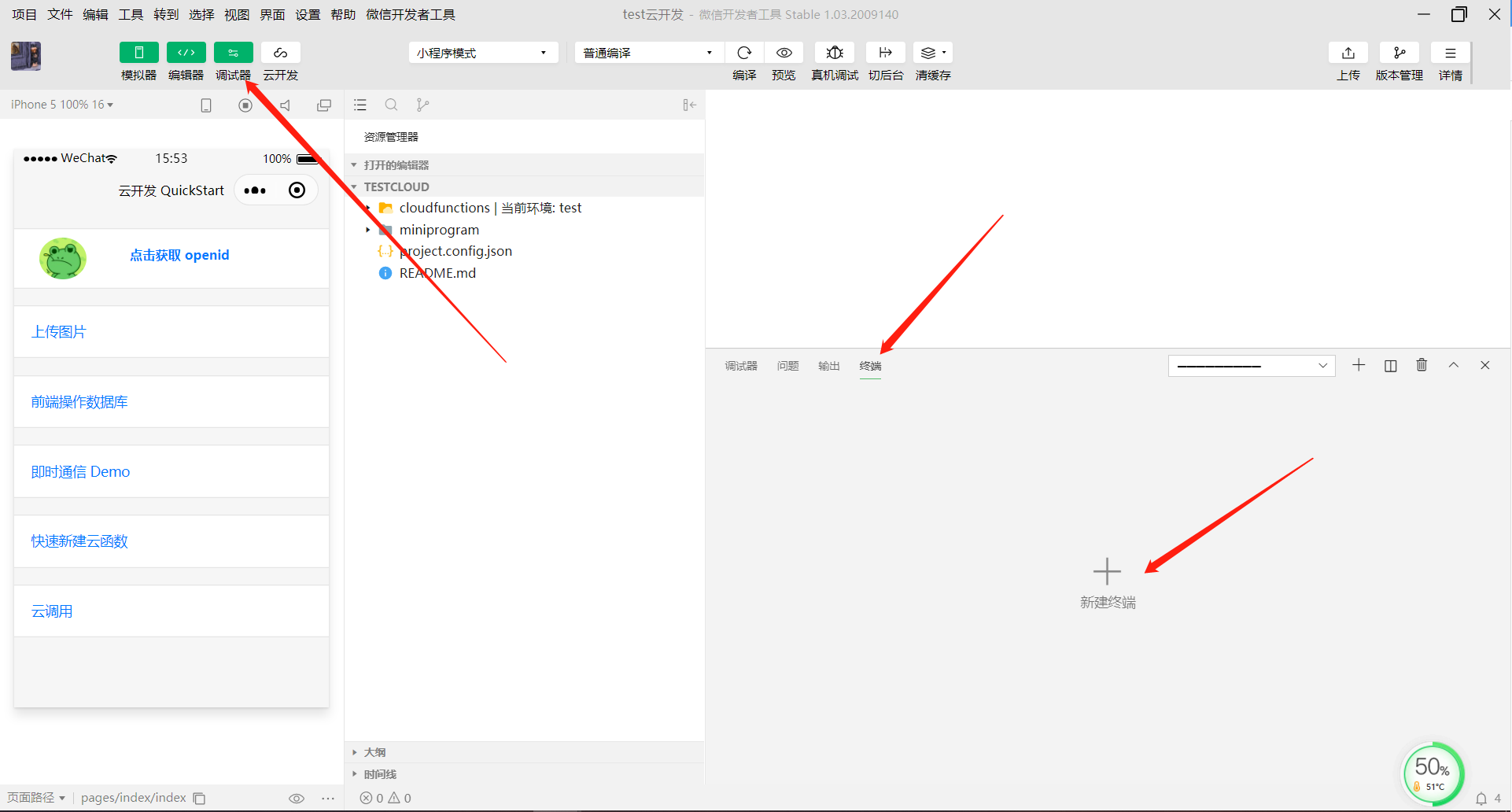Click the preview eye icon
Viewport: 1512px width, 812px height.
784,53
